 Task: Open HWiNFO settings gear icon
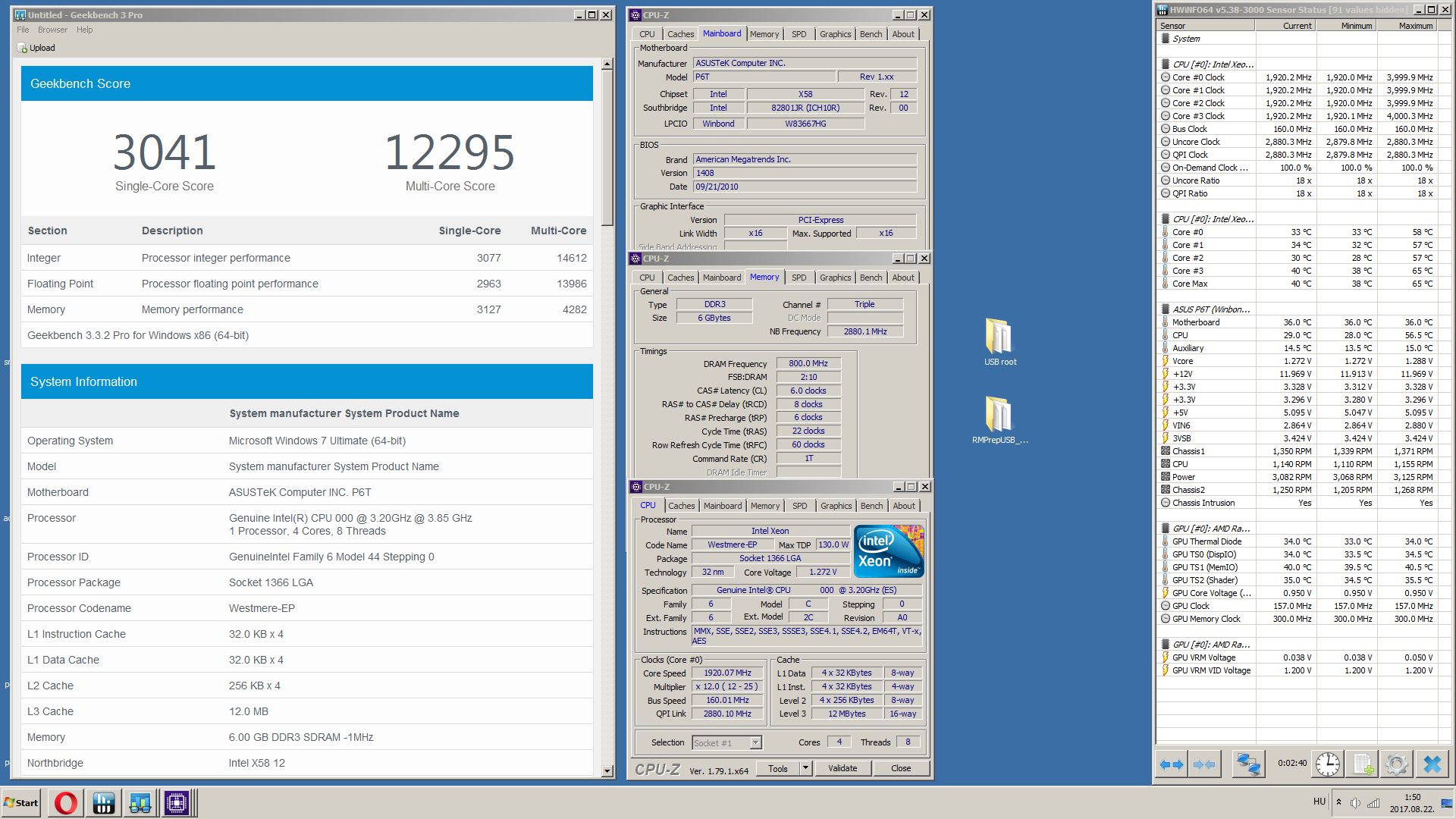(x=1397, y=764)
